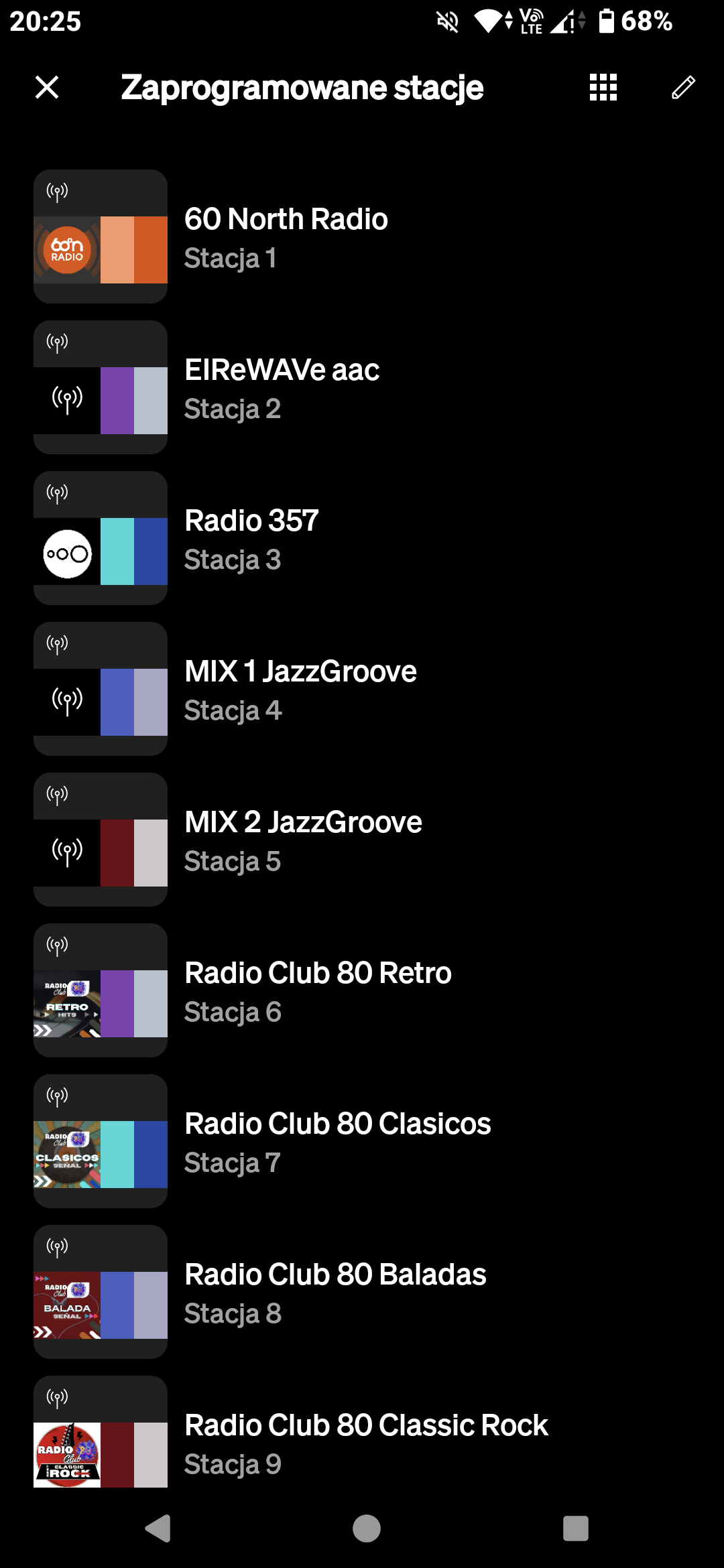Close the Zaprogramowane stacje screen
The width and height of the screenshot is (724, 1568).
(47, 87)
